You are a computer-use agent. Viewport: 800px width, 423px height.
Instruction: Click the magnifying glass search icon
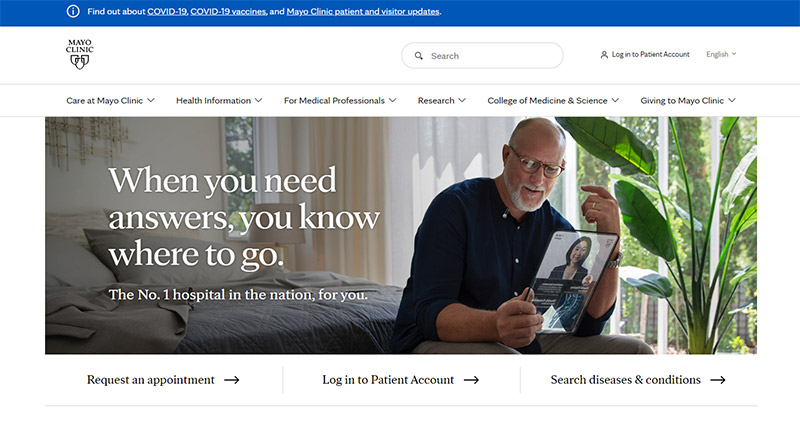coord(418,56)
